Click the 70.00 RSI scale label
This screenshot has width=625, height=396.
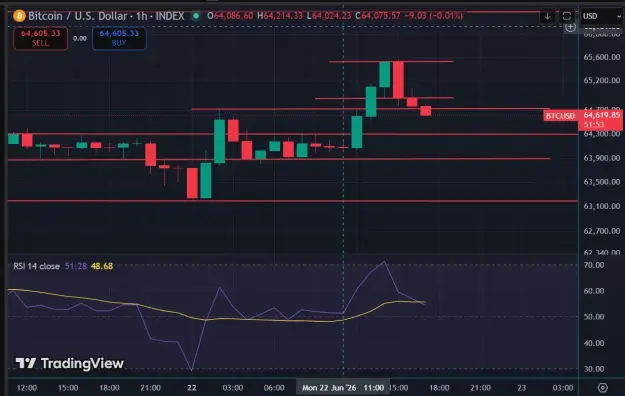click(594, 265)
